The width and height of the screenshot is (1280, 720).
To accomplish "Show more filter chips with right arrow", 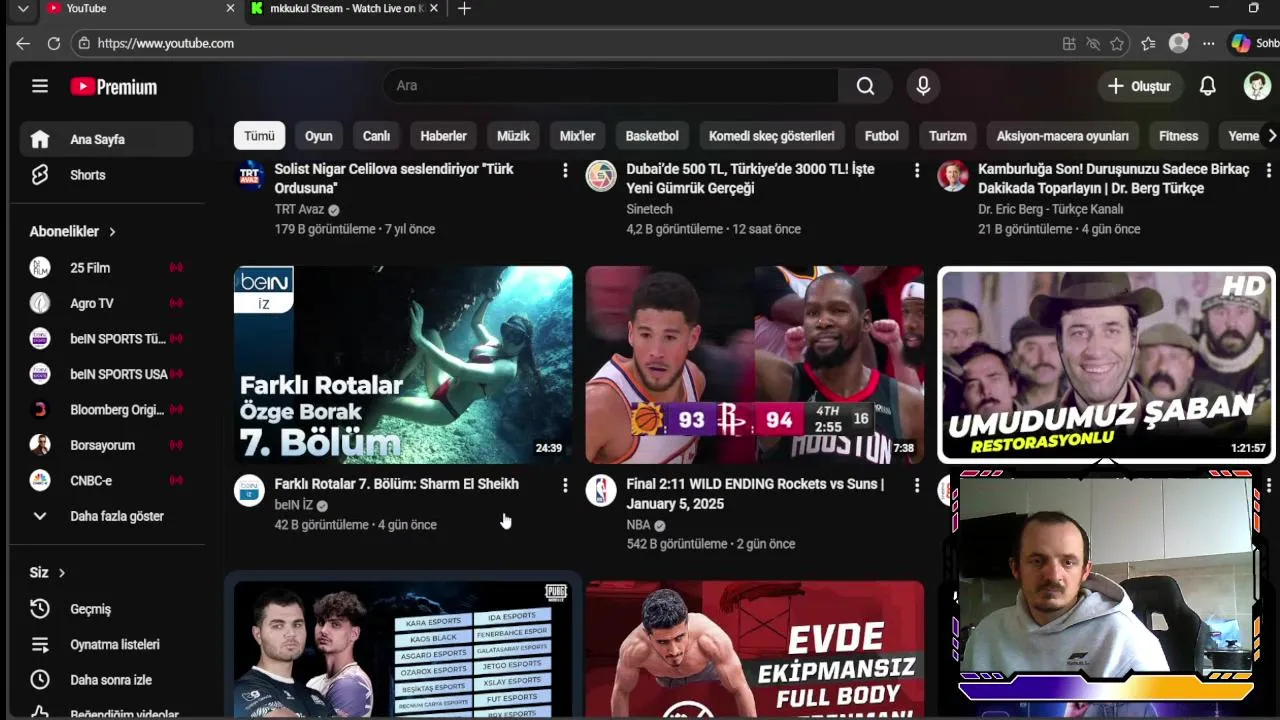I will pyautogui.click(x=1271, y=136).
